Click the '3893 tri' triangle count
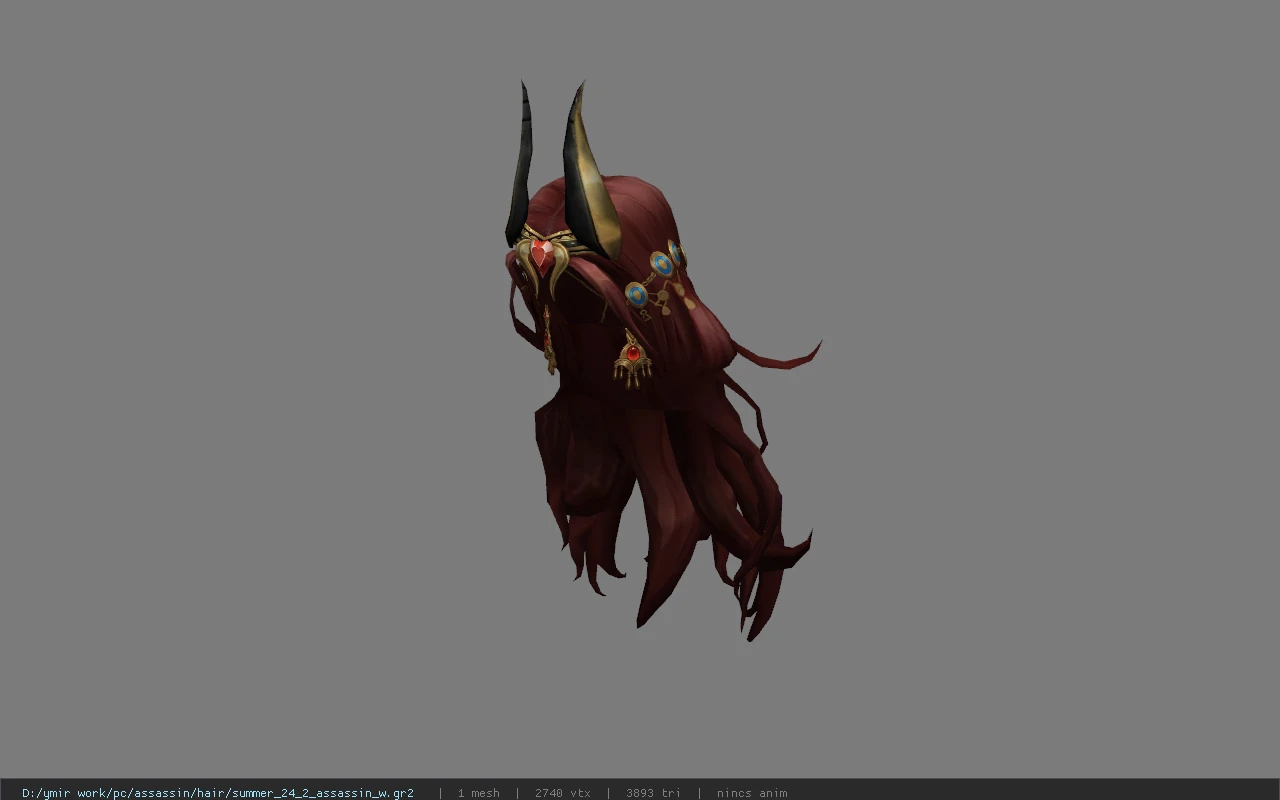1280x800 pixels. pos(653,793)
